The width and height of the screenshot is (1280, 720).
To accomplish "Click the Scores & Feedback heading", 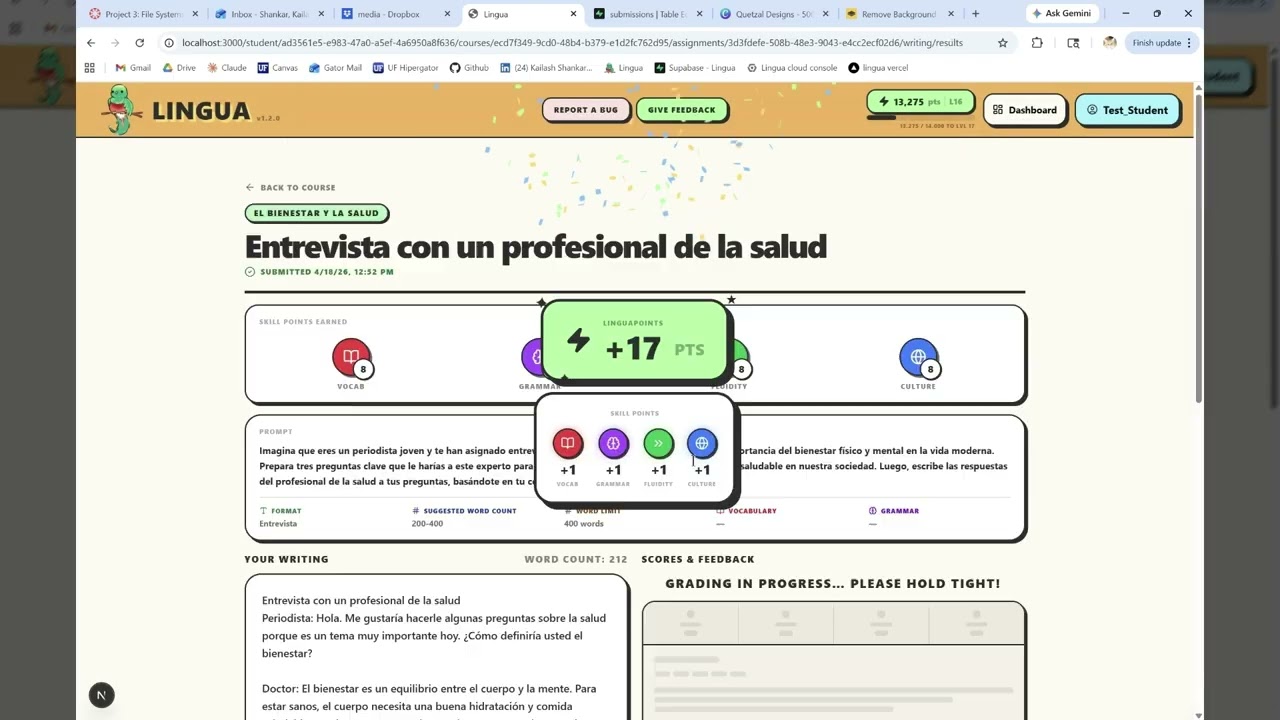I will pos(698,559).
